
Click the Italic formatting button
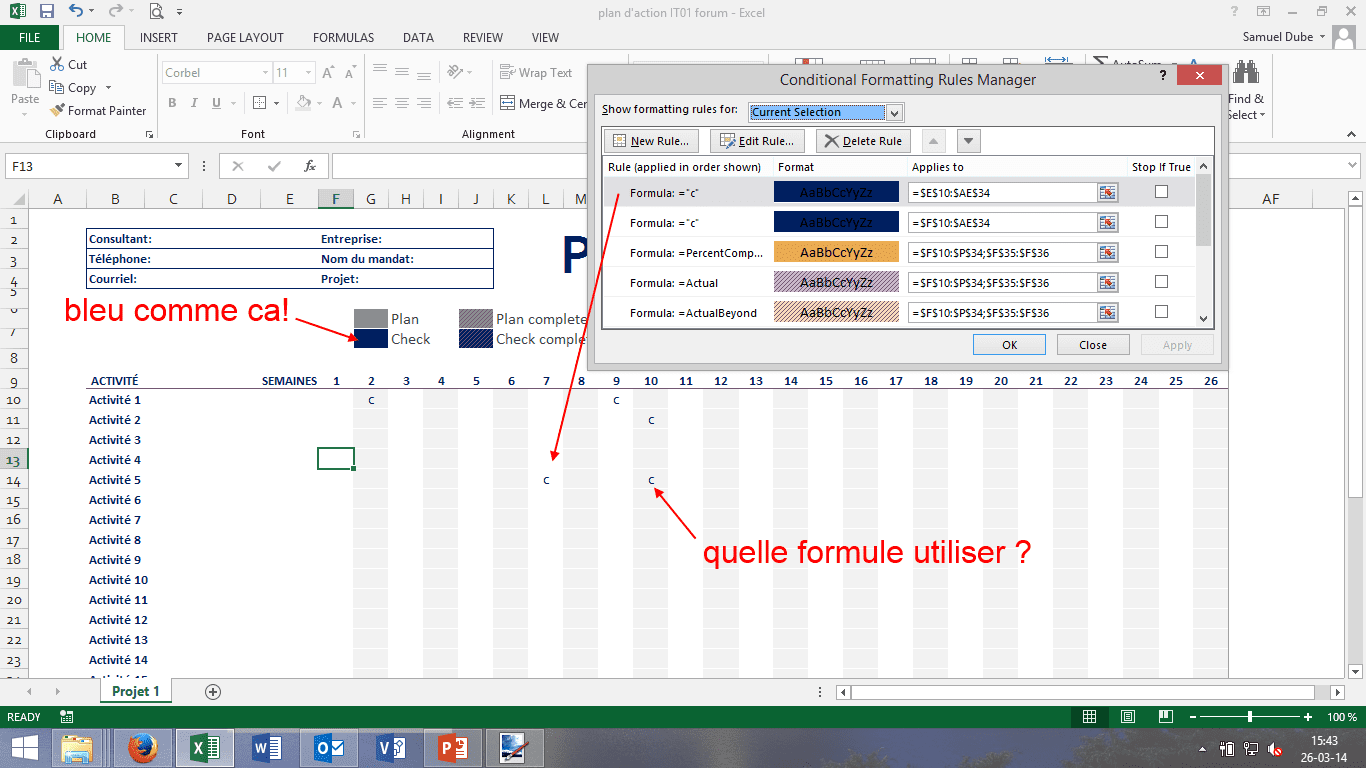tap(194, 103)
